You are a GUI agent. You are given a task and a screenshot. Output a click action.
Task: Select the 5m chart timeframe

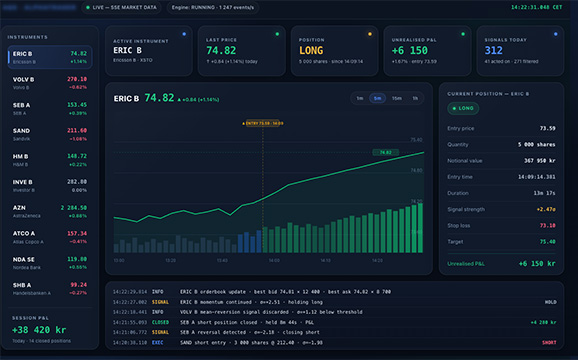[377, 98]
